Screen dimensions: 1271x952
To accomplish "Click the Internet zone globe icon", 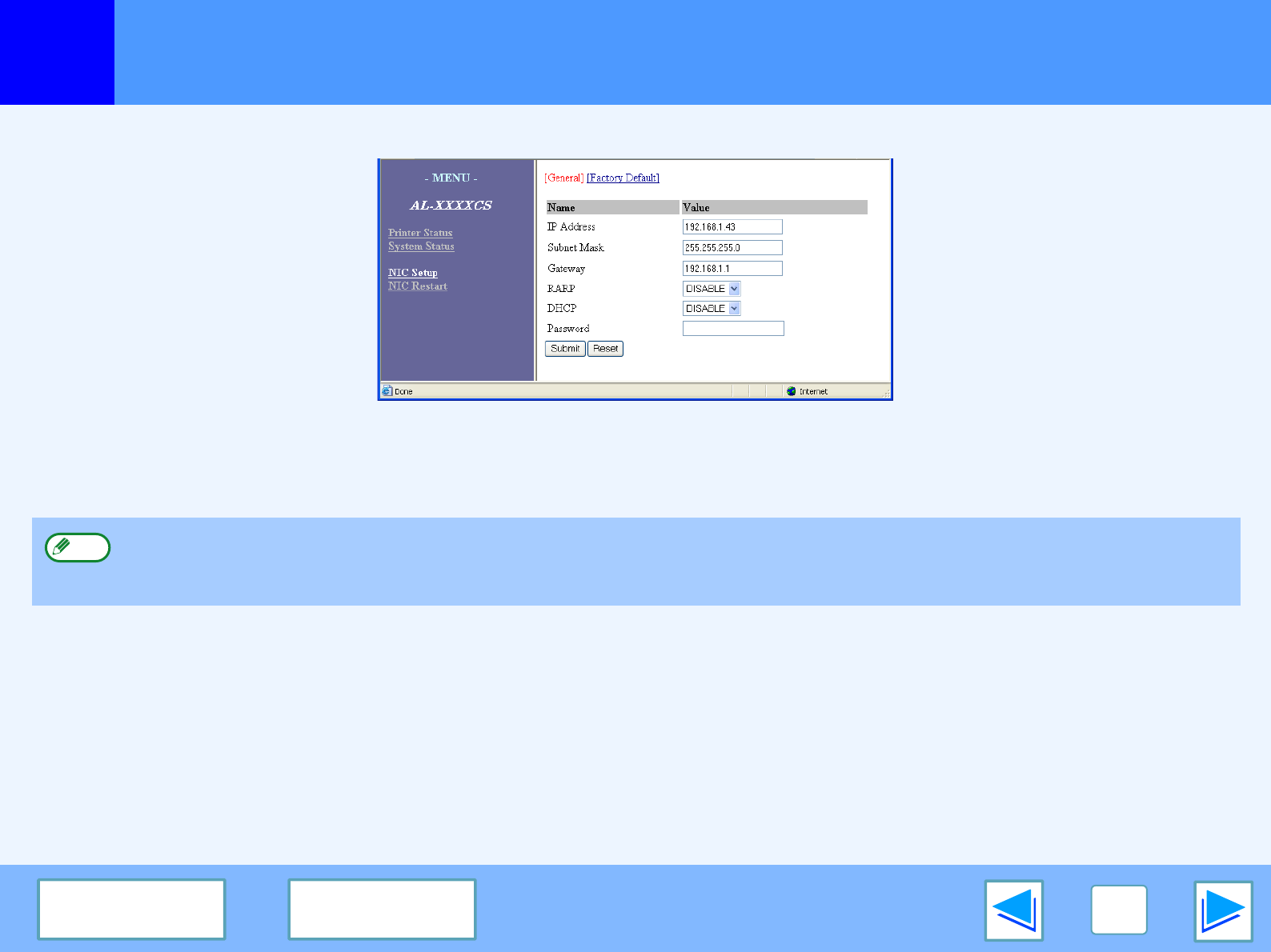I will point(792,391).
